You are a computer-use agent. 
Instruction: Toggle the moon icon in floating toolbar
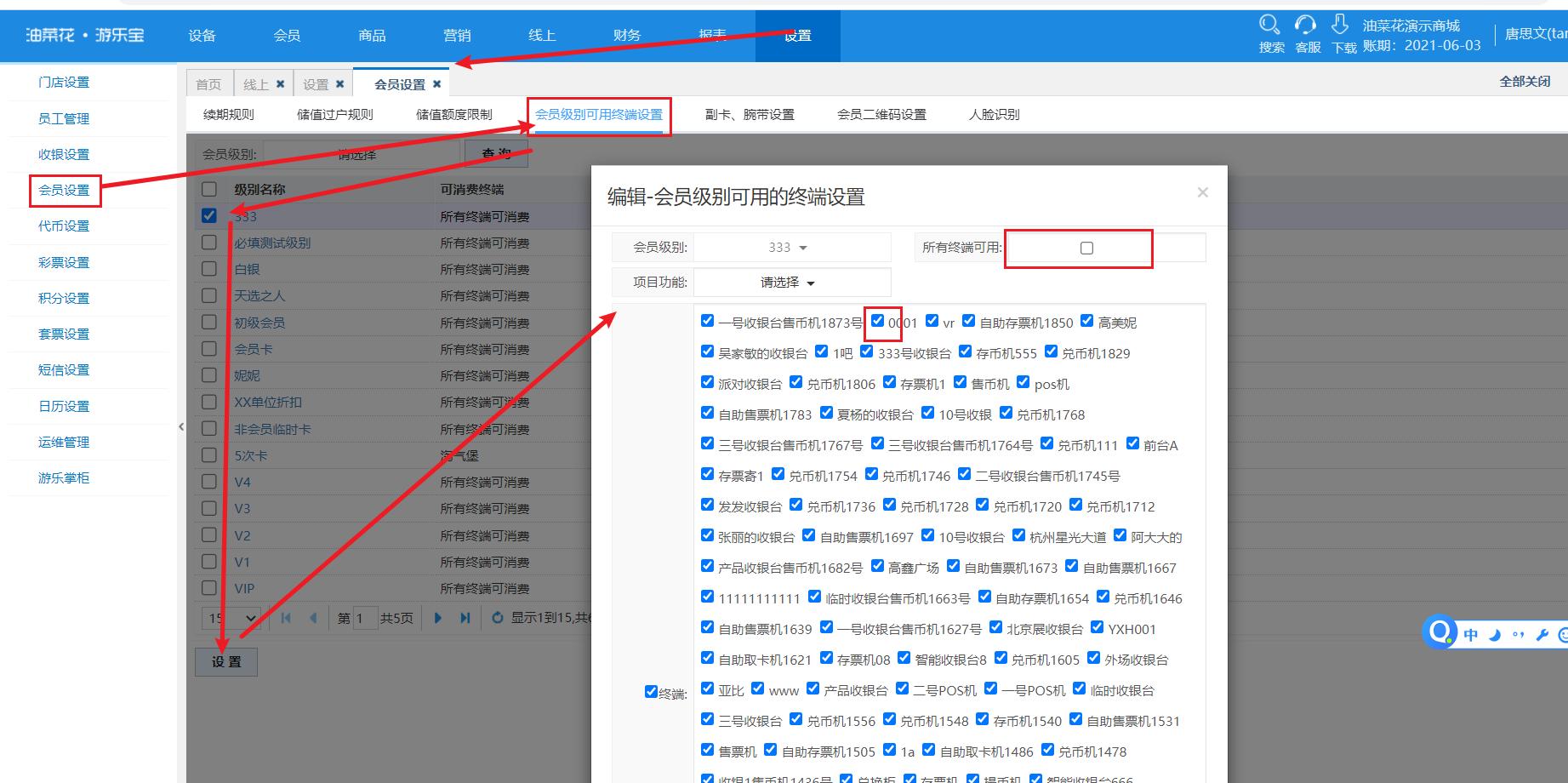[1495, 635]
